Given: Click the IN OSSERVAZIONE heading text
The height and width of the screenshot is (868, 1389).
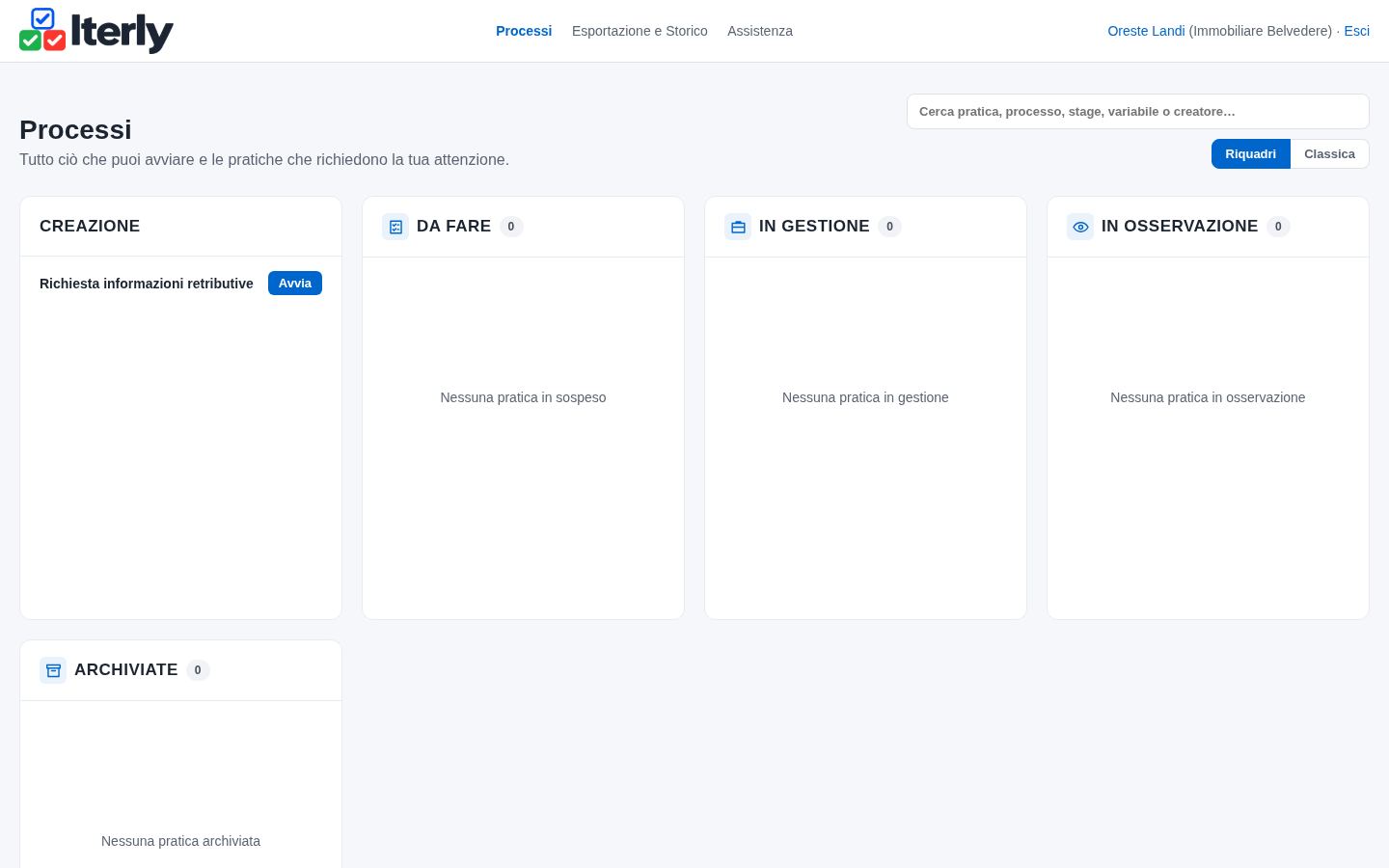Looking at the screenshot, I should coord(1180,226).
